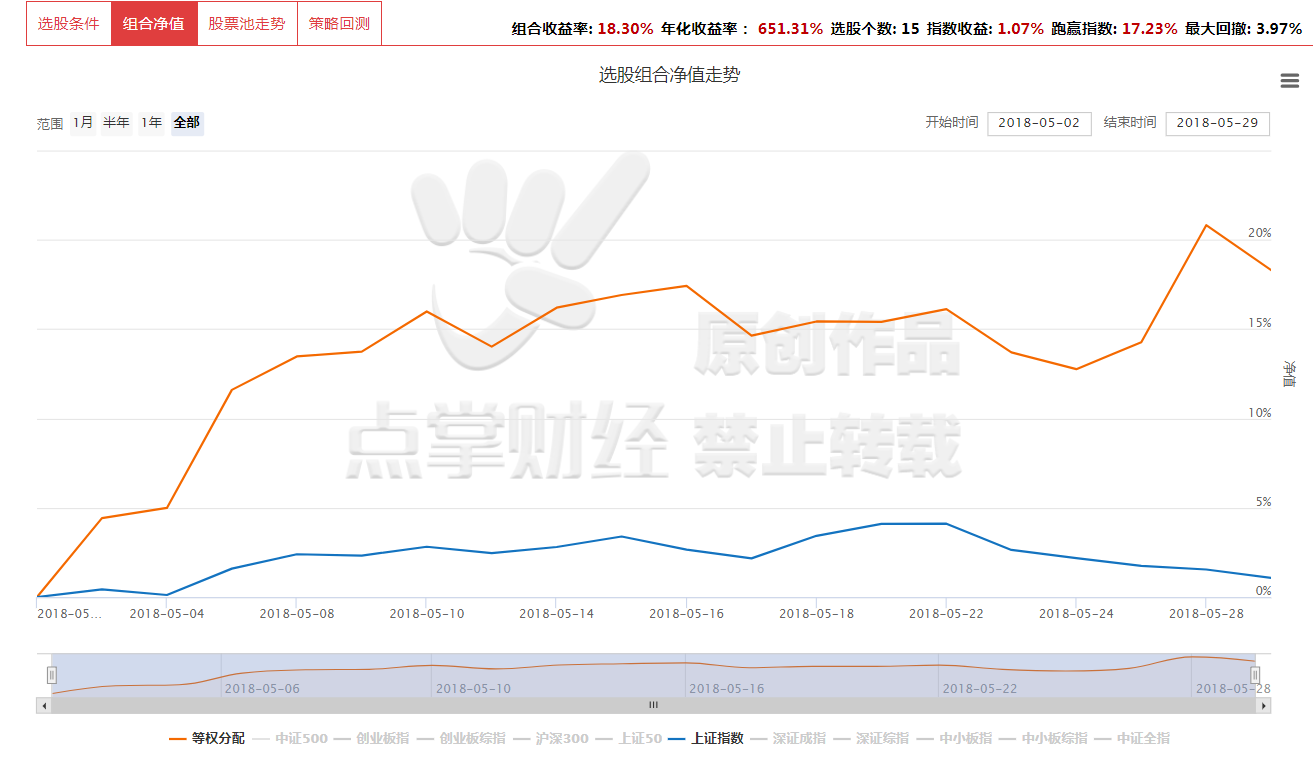Click the navigator scrollbar right arrow
Screen dimensions: 1315x757
1264,705
